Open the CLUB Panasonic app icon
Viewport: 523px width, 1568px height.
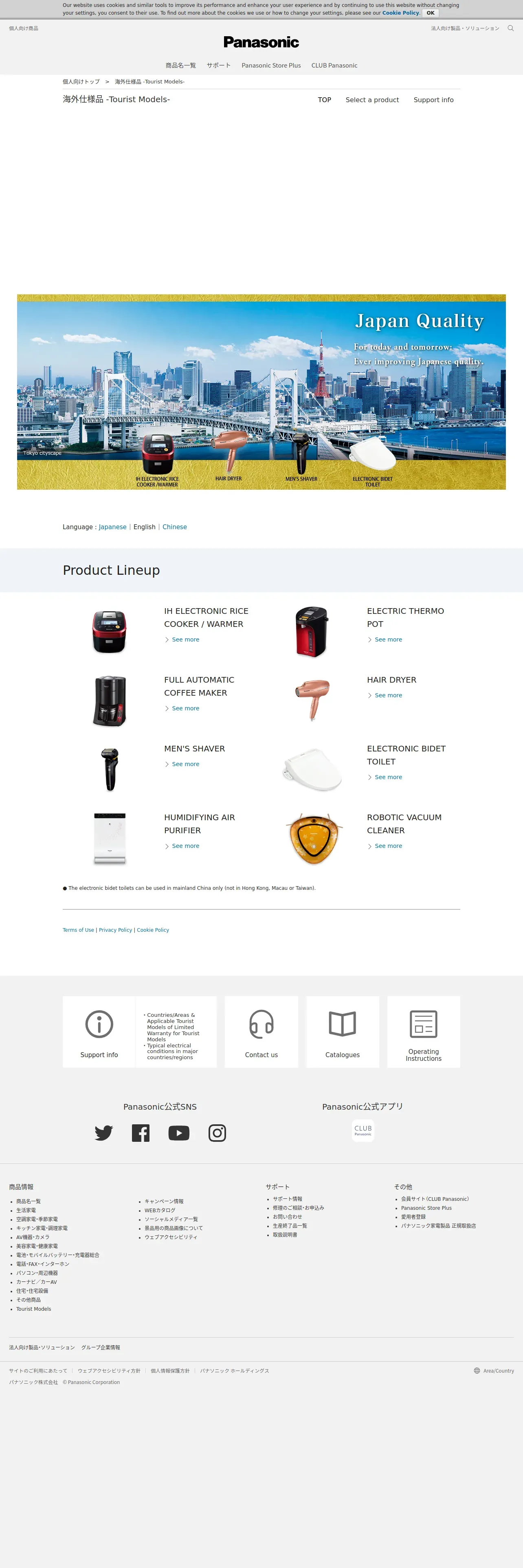pyautogui.click(x=363, y=1130)
